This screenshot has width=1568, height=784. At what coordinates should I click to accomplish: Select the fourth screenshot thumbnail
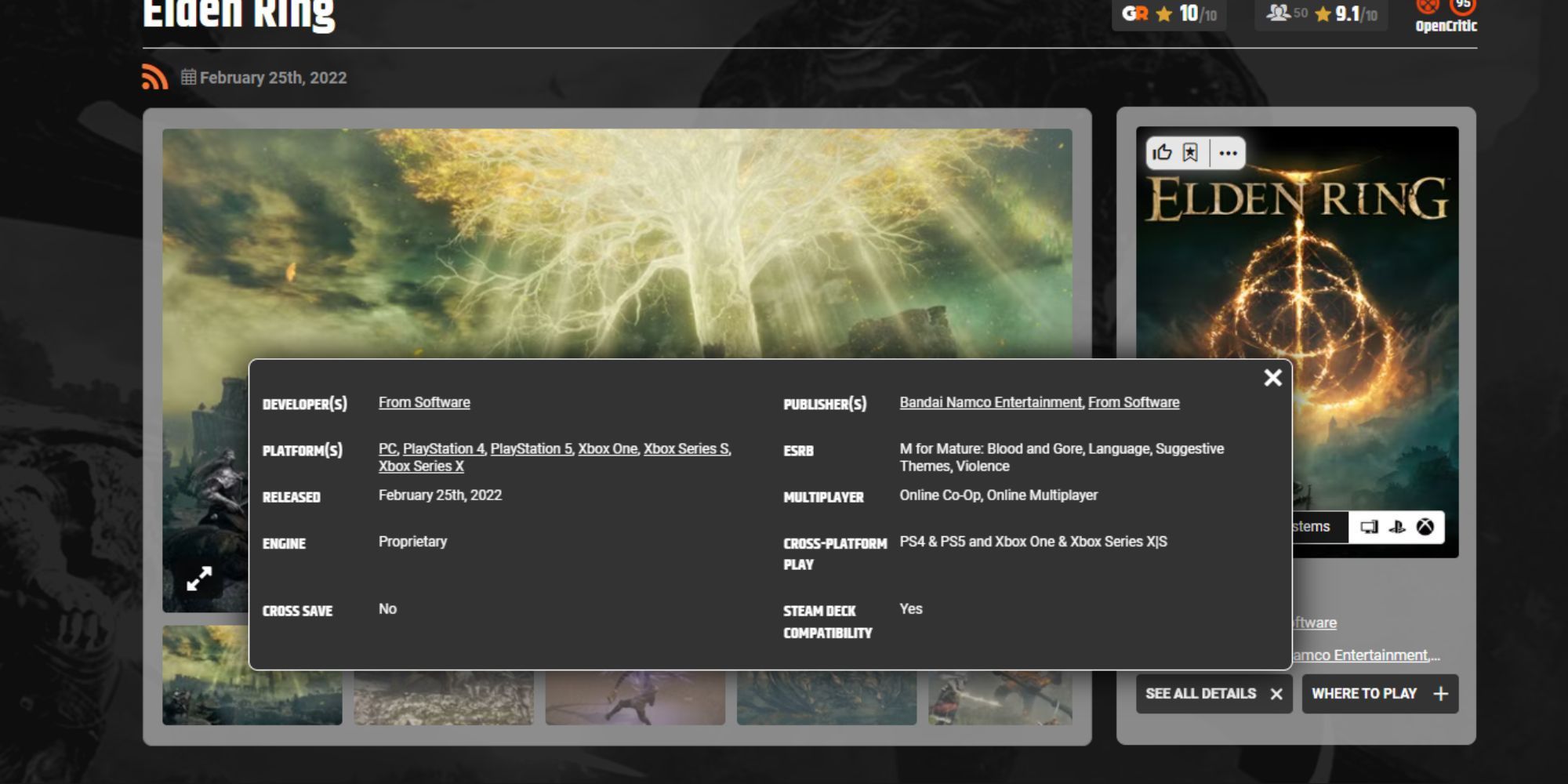coord(826,698)
